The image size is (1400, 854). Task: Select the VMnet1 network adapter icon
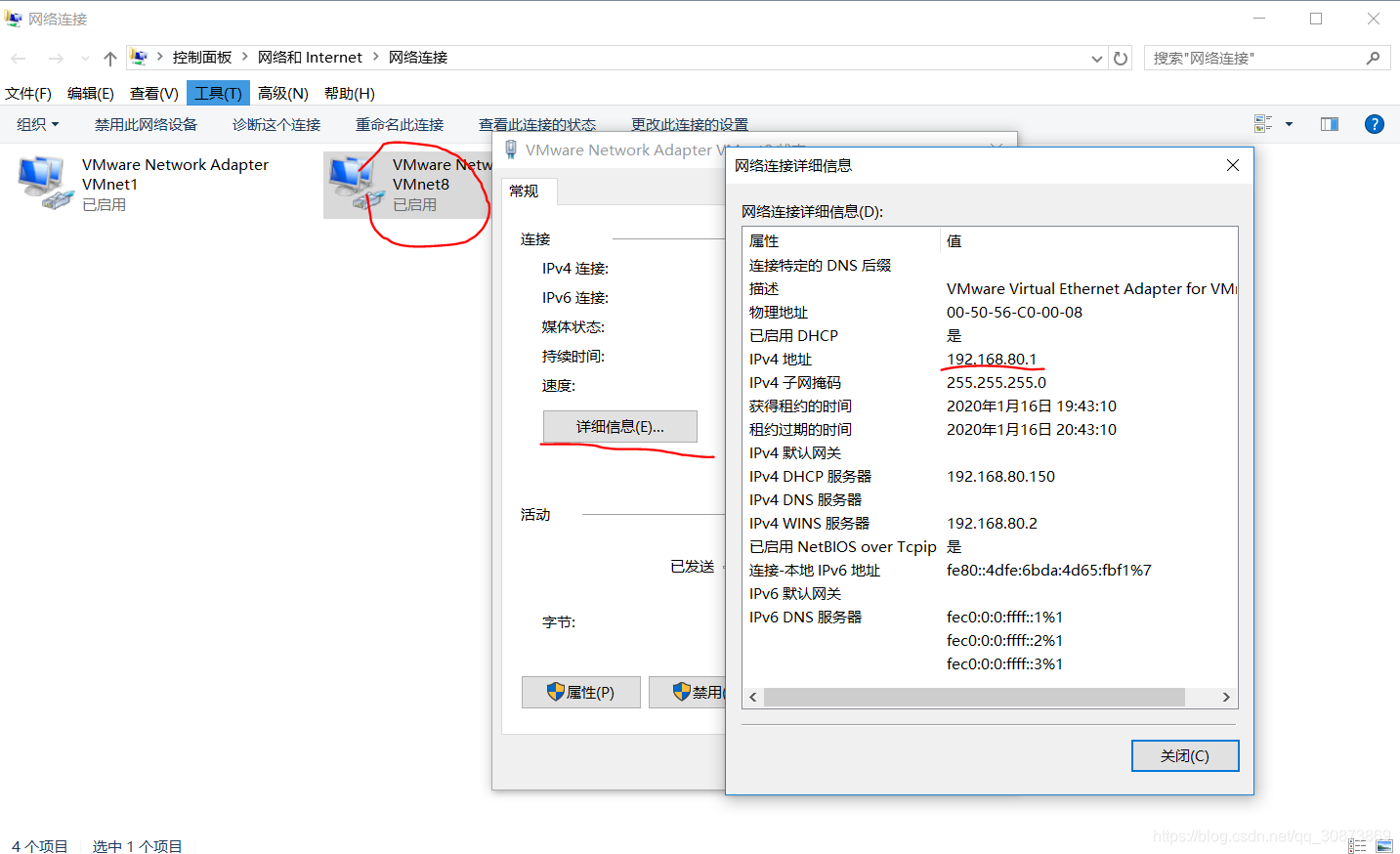click(x=46, y=183)
